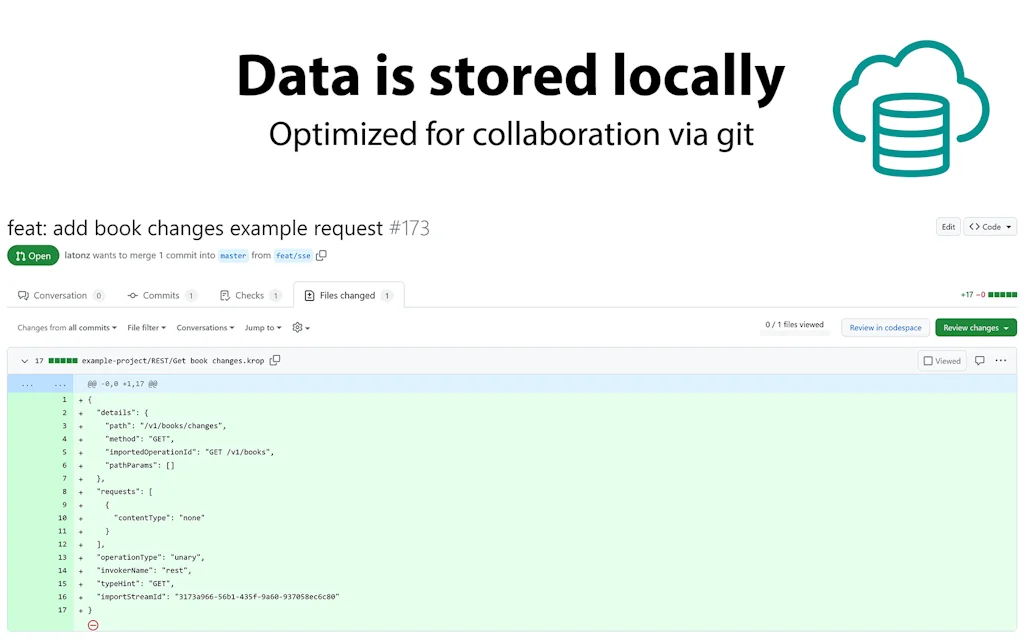Click the "importedOperationId" line
This screenshot has width=1024, height=640.
(189, 452)
